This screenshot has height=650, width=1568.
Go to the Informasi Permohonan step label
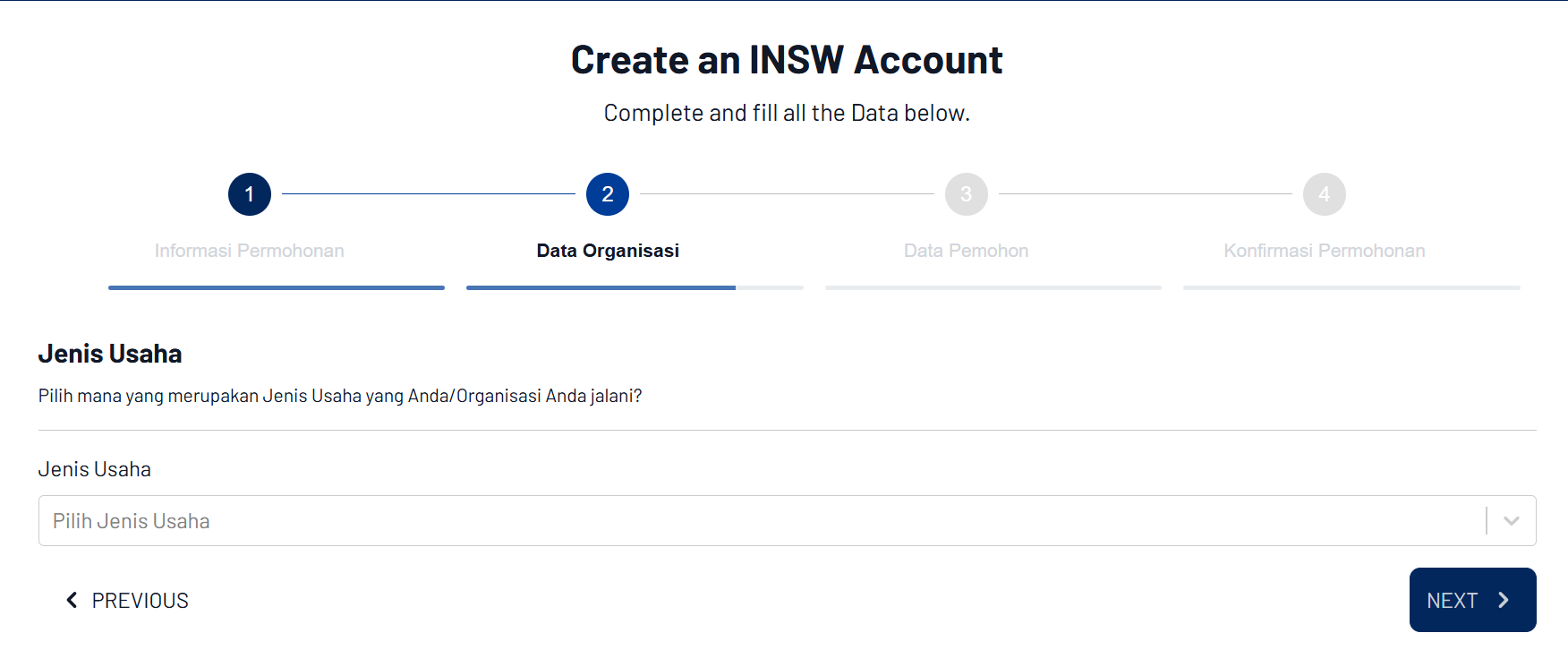click(250, 251)
